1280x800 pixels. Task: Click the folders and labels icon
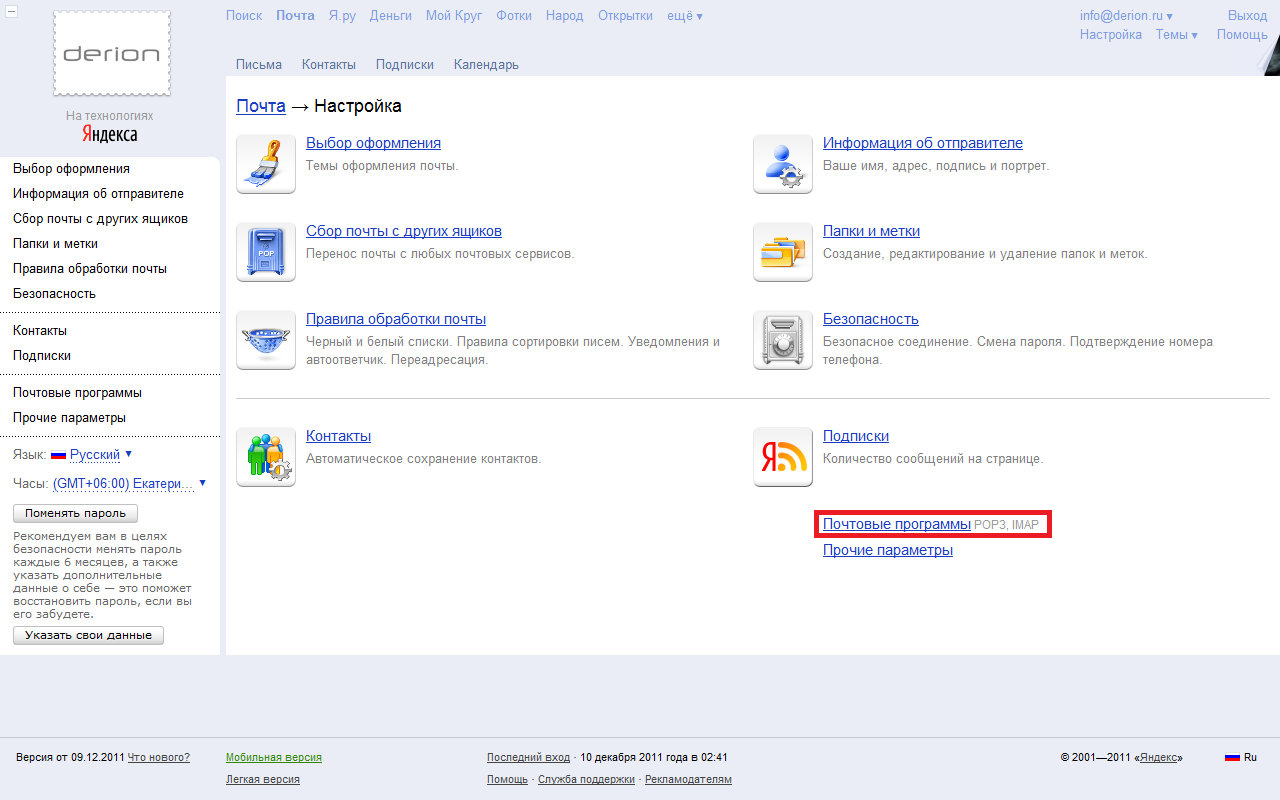tap(782, 252)
